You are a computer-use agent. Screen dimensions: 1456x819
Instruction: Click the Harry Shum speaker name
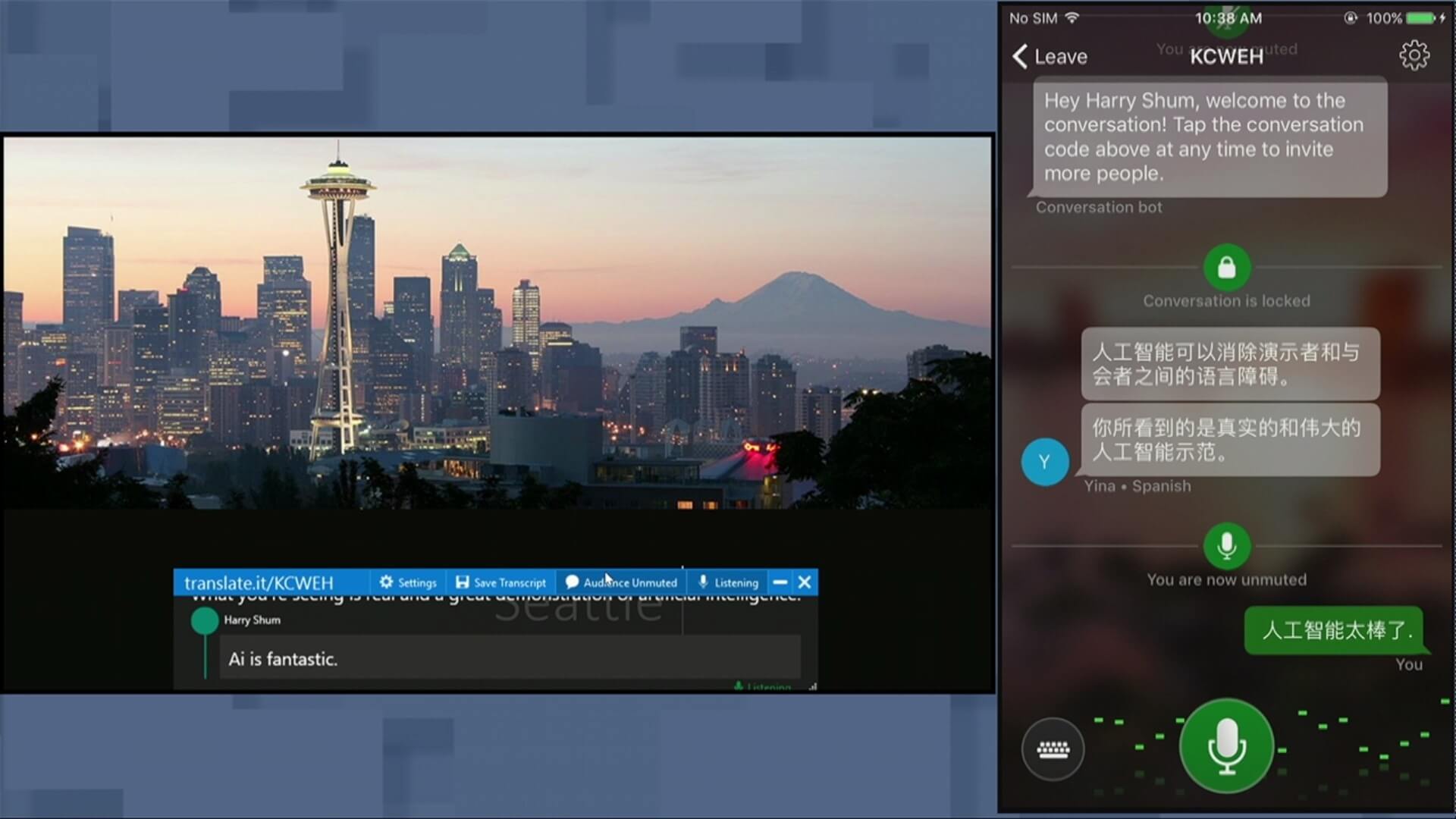pos(252,620)
